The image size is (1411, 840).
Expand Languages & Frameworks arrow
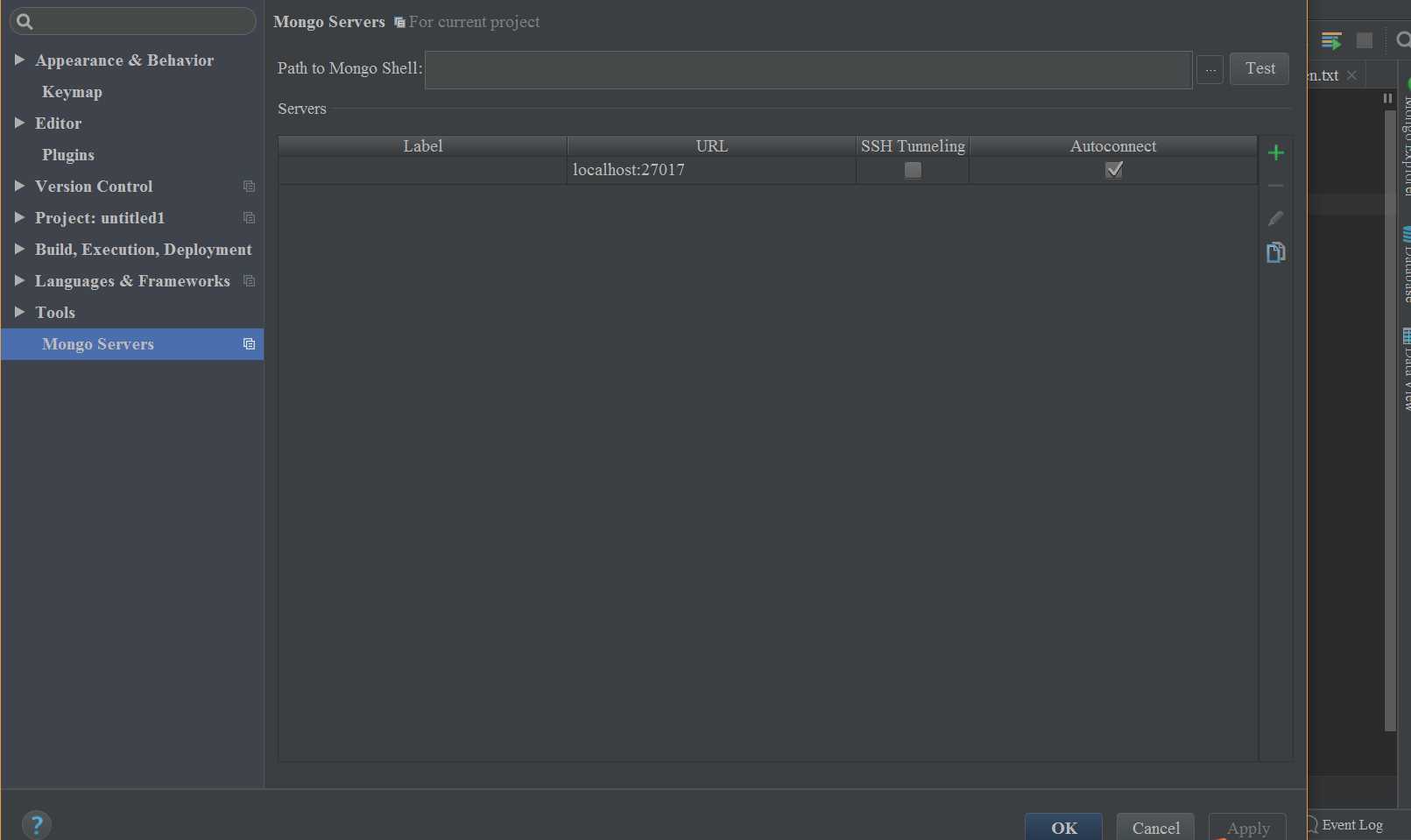point(19,280)
